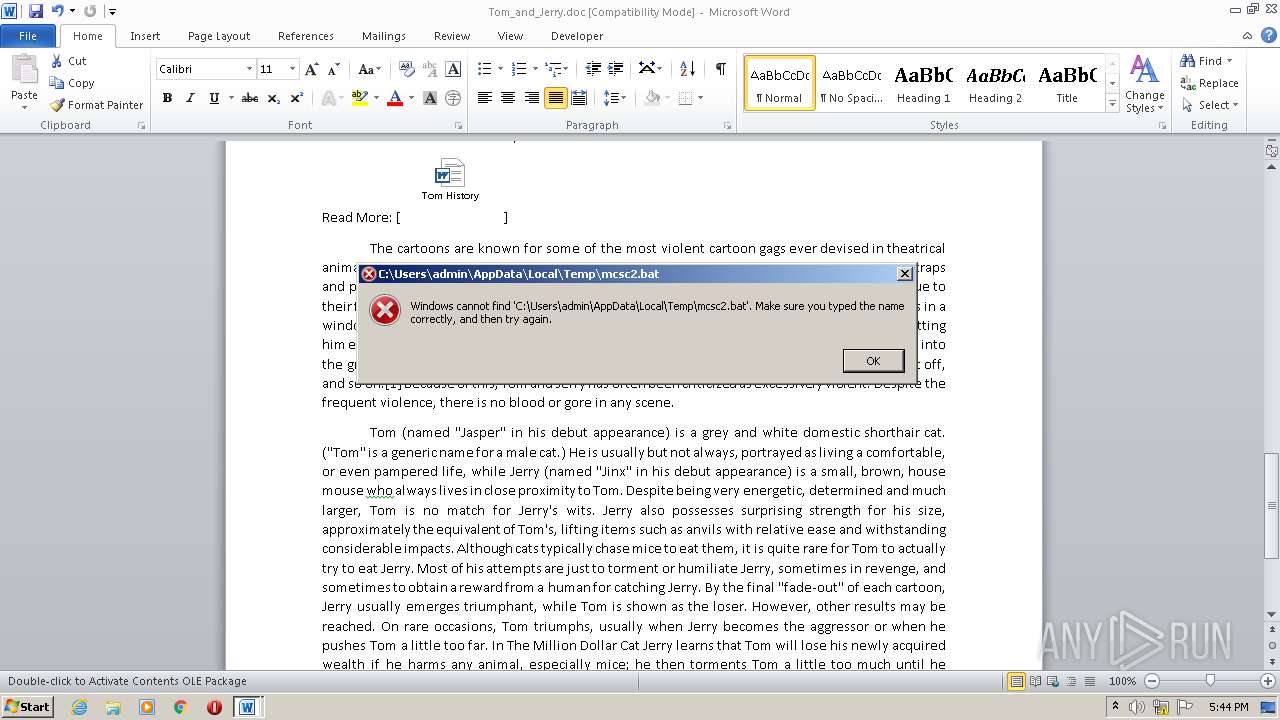Image resolution: width=1280 pixels, height=720 pixels.
Task: Apply the Heading 2 style
Action: click(x=995, y=83)
